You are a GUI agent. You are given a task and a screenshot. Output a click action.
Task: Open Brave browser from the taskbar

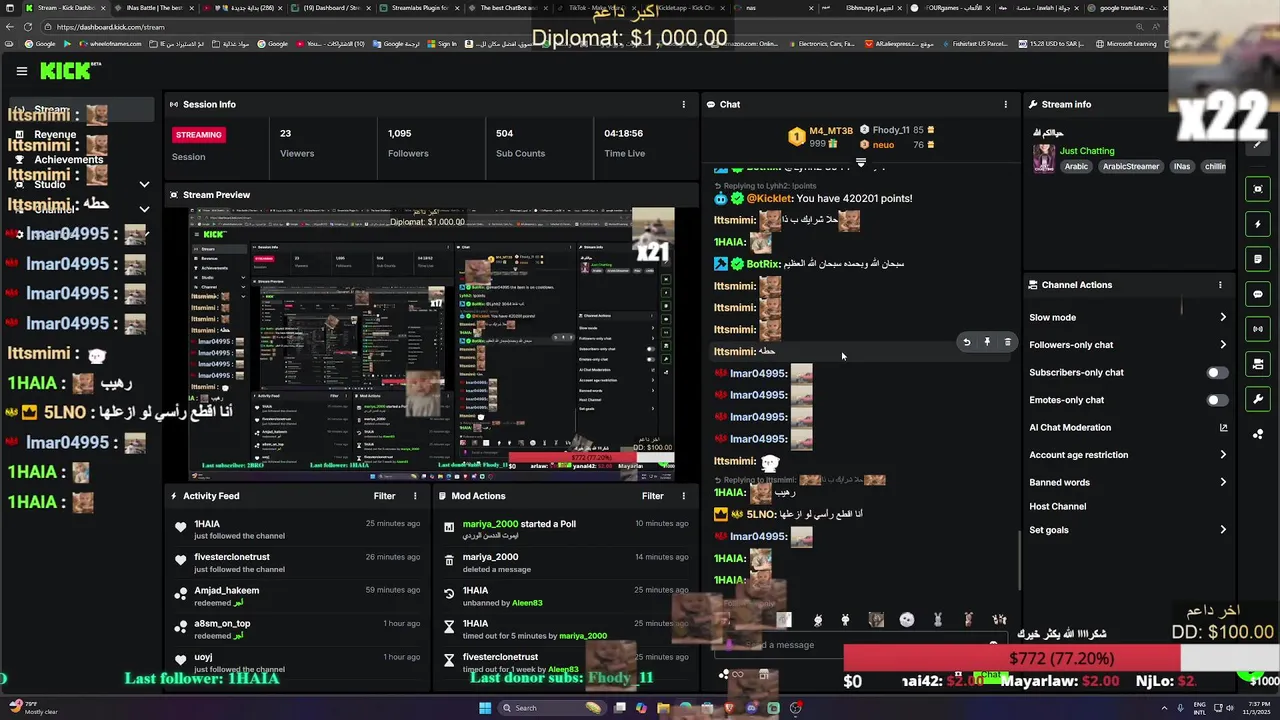pyautogui.click(x=729, y=708)
